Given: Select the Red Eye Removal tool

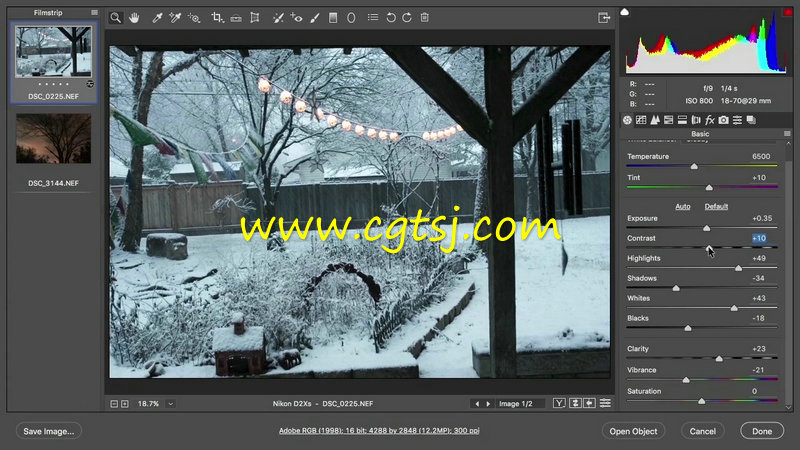Looking at the screenshot, I should (x=296, y=18).
